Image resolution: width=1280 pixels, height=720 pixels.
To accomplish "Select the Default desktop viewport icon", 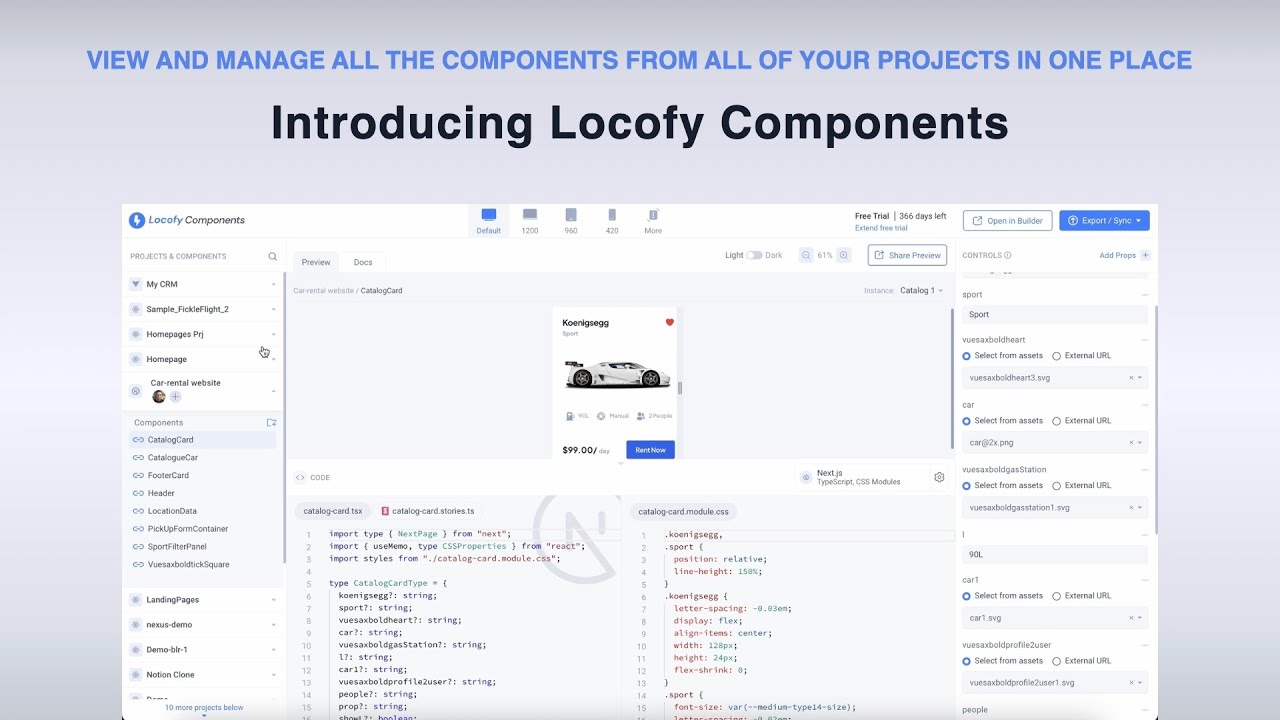I will tap(489, 215).
